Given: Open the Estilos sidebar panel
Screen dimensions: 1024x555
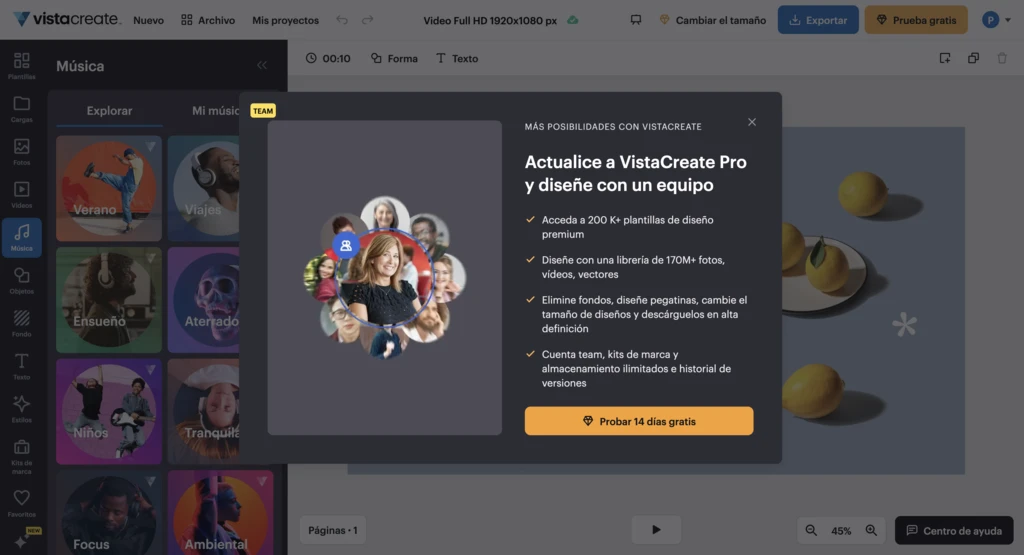Looking at the screenshot, I should (x=22, y=409).
